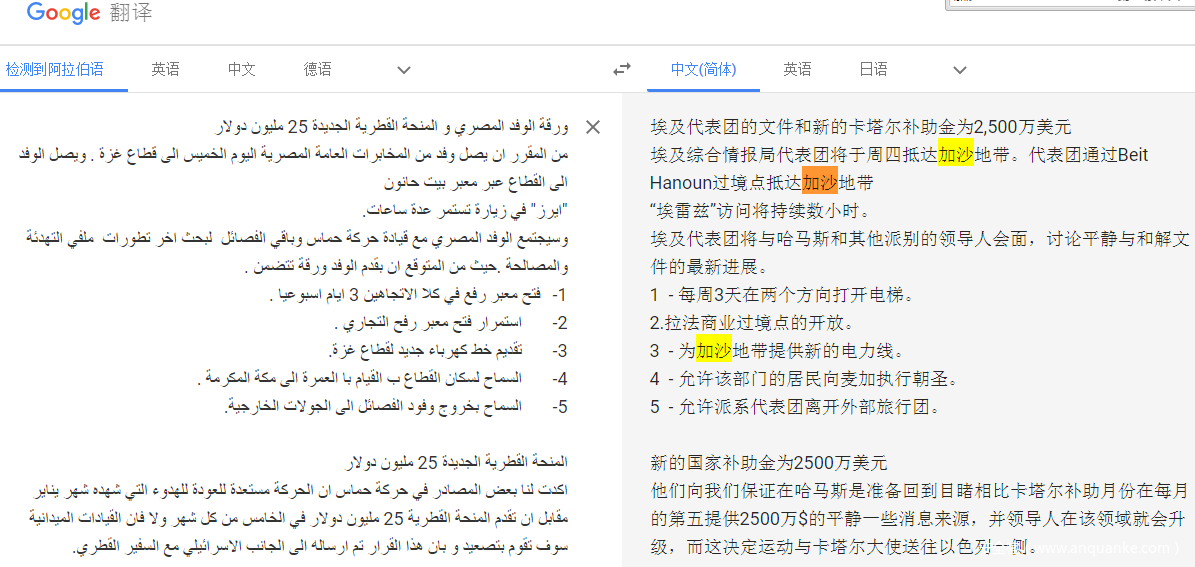Switch the translation target to 日语
Viewport: 1195px width, 567px height.
pos(873,69)
